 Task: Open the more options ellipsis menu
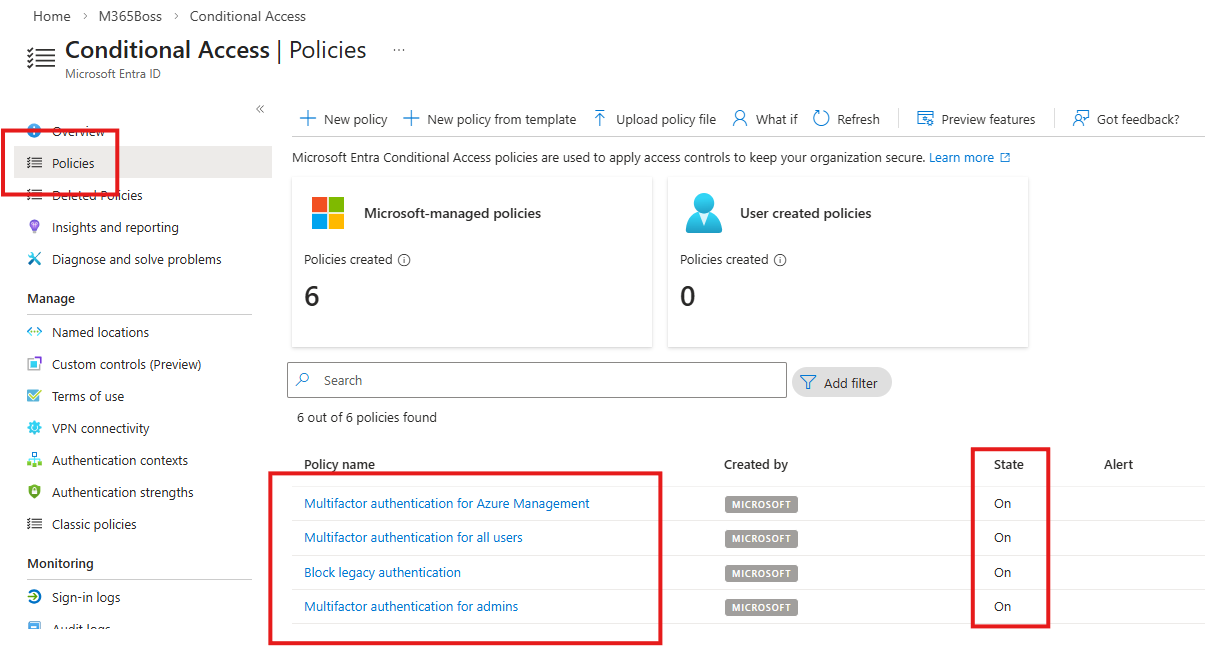399,50
